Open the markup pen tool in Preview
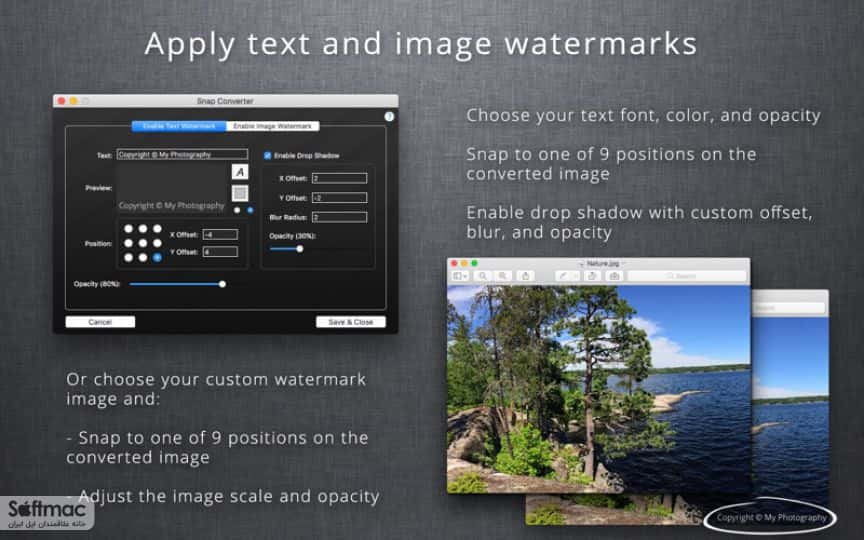 [562, 276]
